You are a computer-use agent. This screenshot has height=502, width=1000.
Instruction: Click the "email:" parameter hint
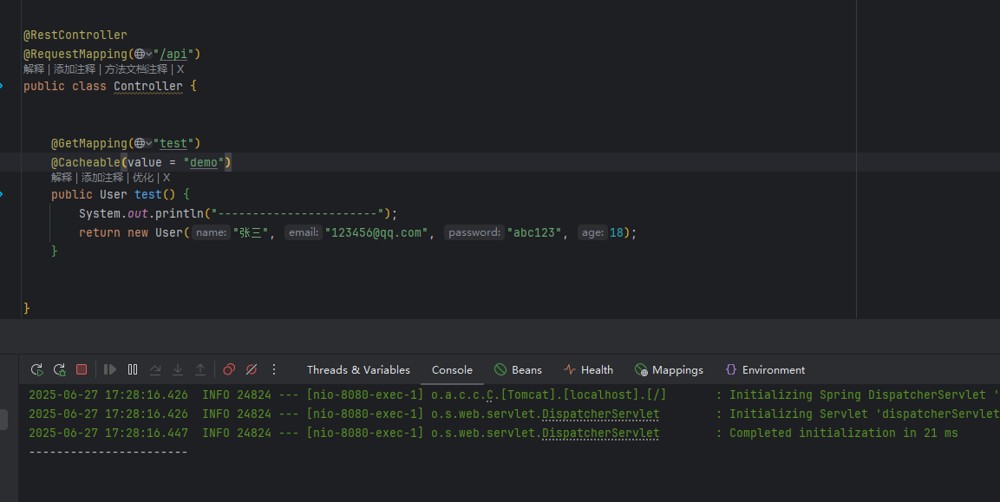click(x=303, y=233)
